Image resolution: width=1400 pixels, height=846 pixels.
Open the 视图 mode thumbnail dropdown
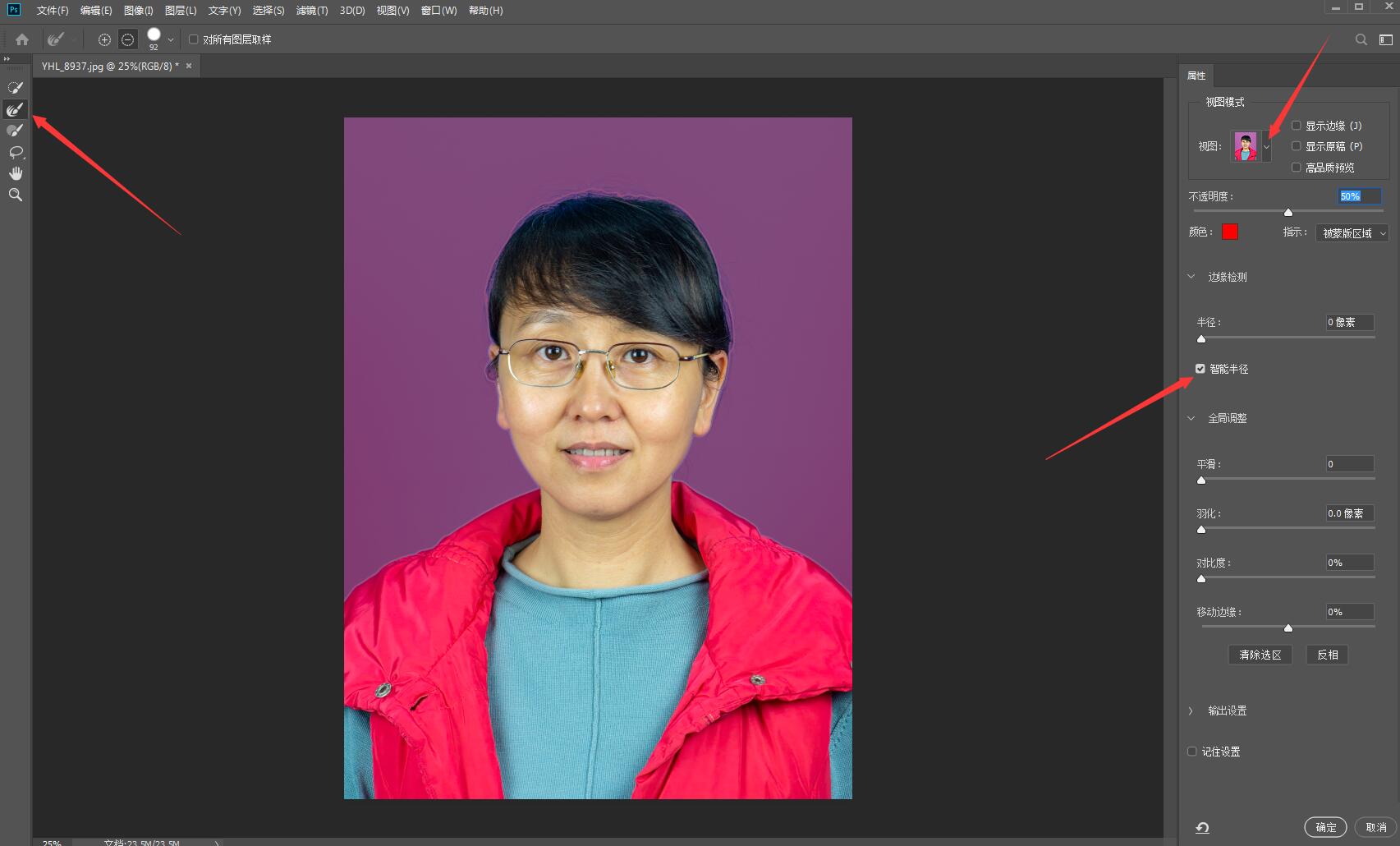click(x=1266, y=147)
